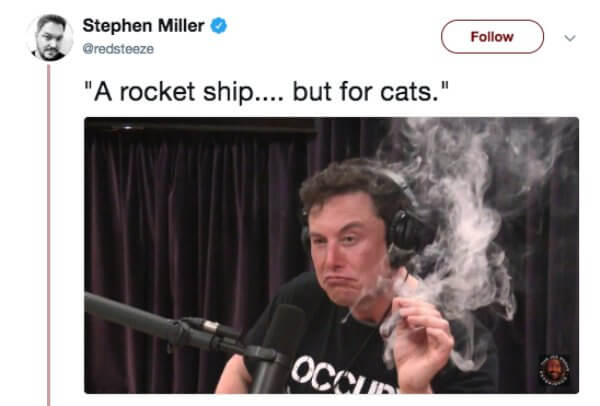
Task: Click the blue verified checkmark badge
Action: pyautogui.click(x=219, y=26)
